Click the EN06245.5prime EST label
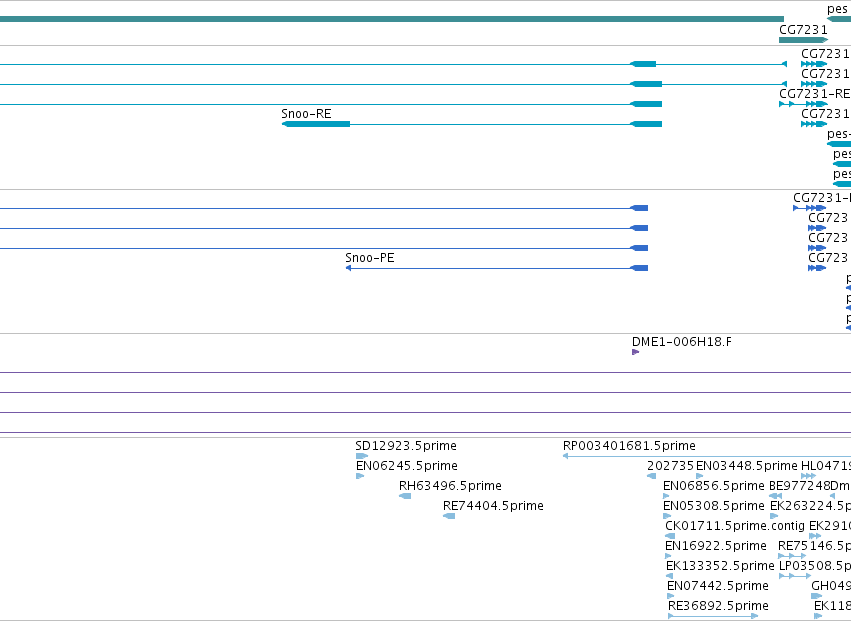The width and height of the screenshot is (851, 621). 407,466
